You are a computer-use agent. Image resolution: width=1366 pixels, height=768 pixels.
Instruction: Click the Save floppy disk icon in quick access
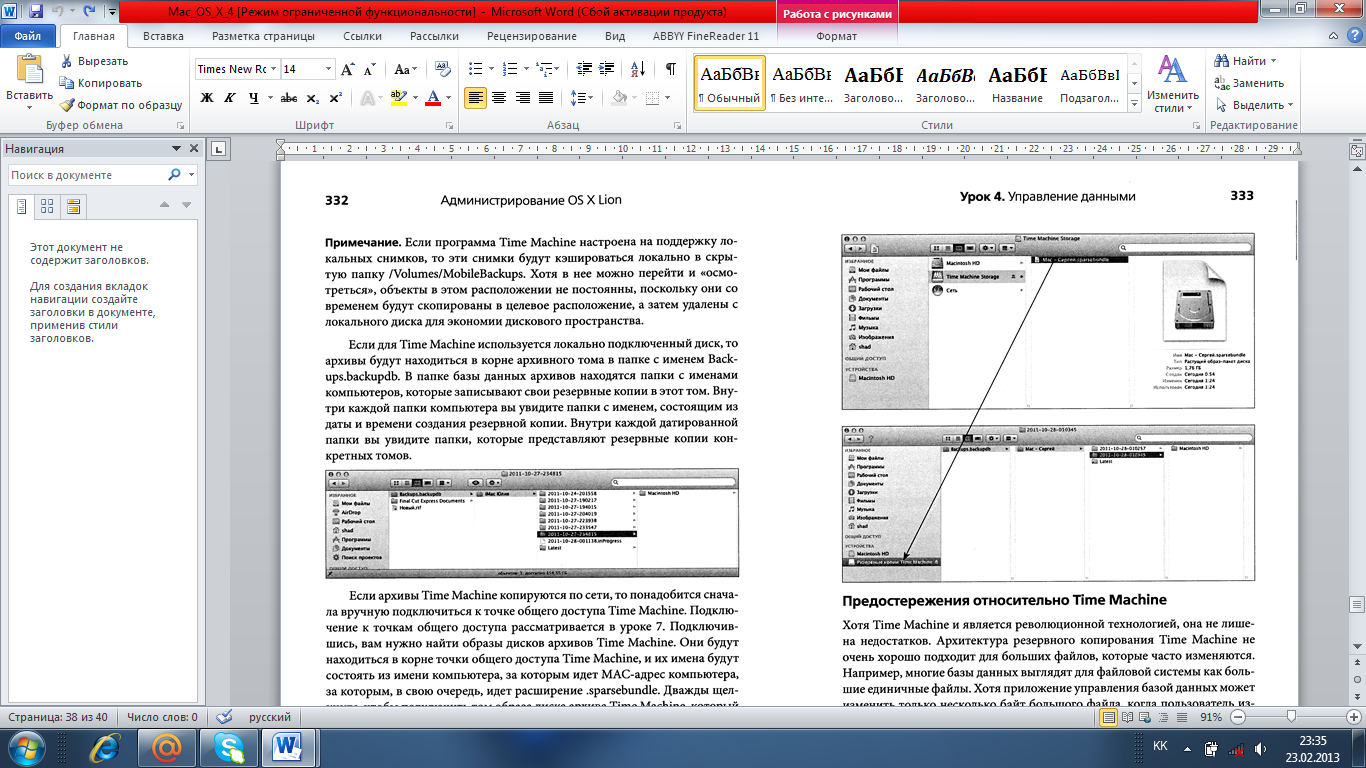pos(36,12)
